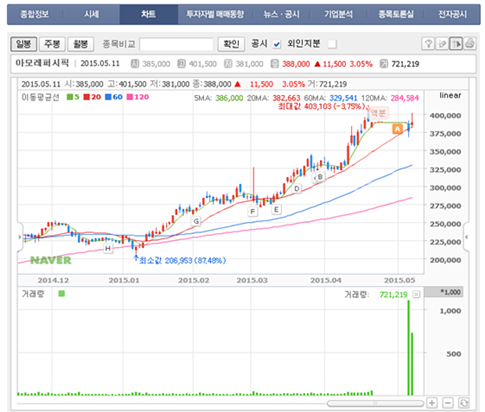Click the E disclosure marker on chart
This screenshot has width=485, height=412.
coord(276,210)
